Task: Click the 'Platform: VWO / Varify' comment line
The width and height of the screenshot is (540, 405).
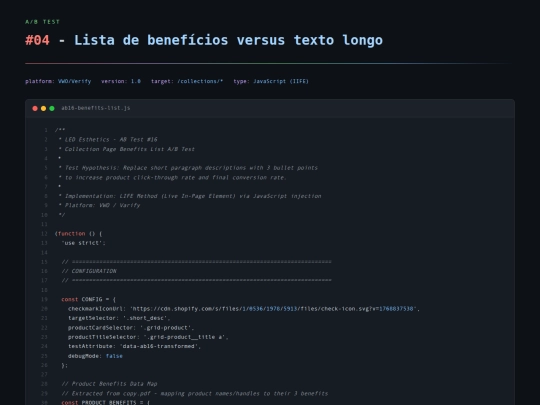Action: point(99,205)
